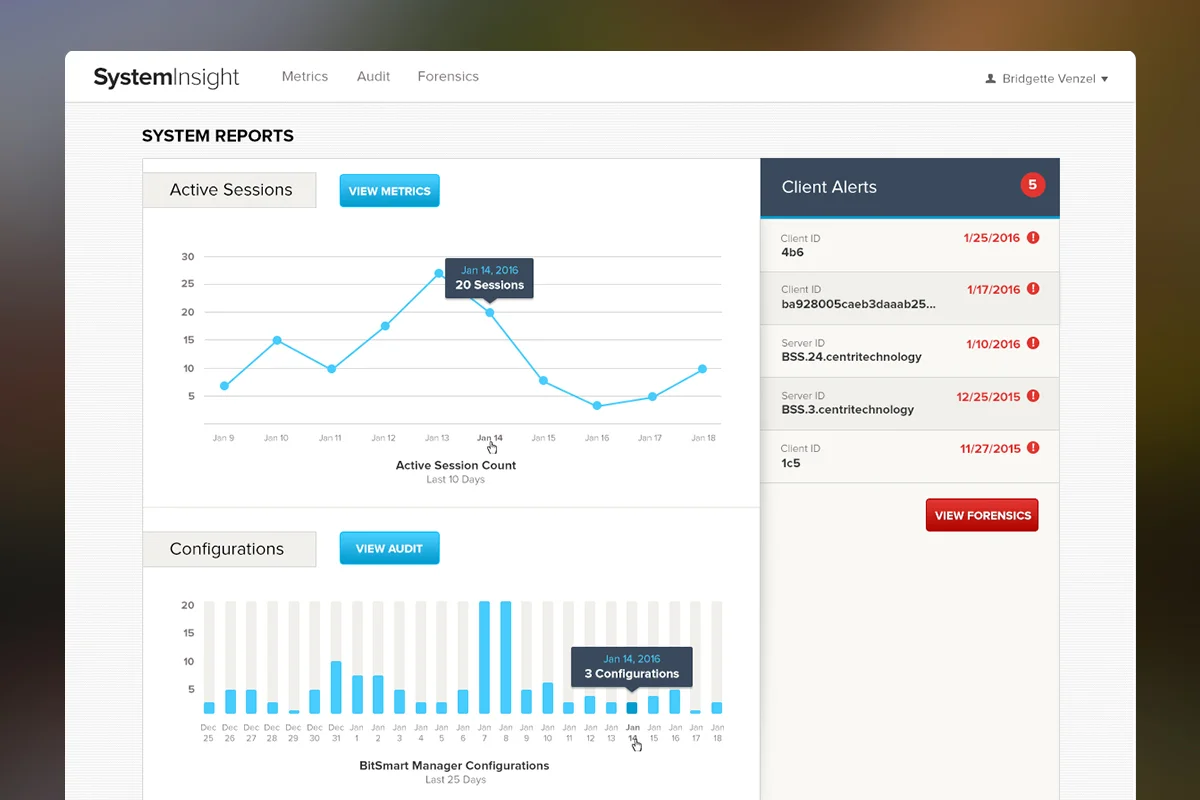The height and width of the screenshot is (800, 1200).
Task: Click the 1/25/2016 alert date
Action: (992, 238)
